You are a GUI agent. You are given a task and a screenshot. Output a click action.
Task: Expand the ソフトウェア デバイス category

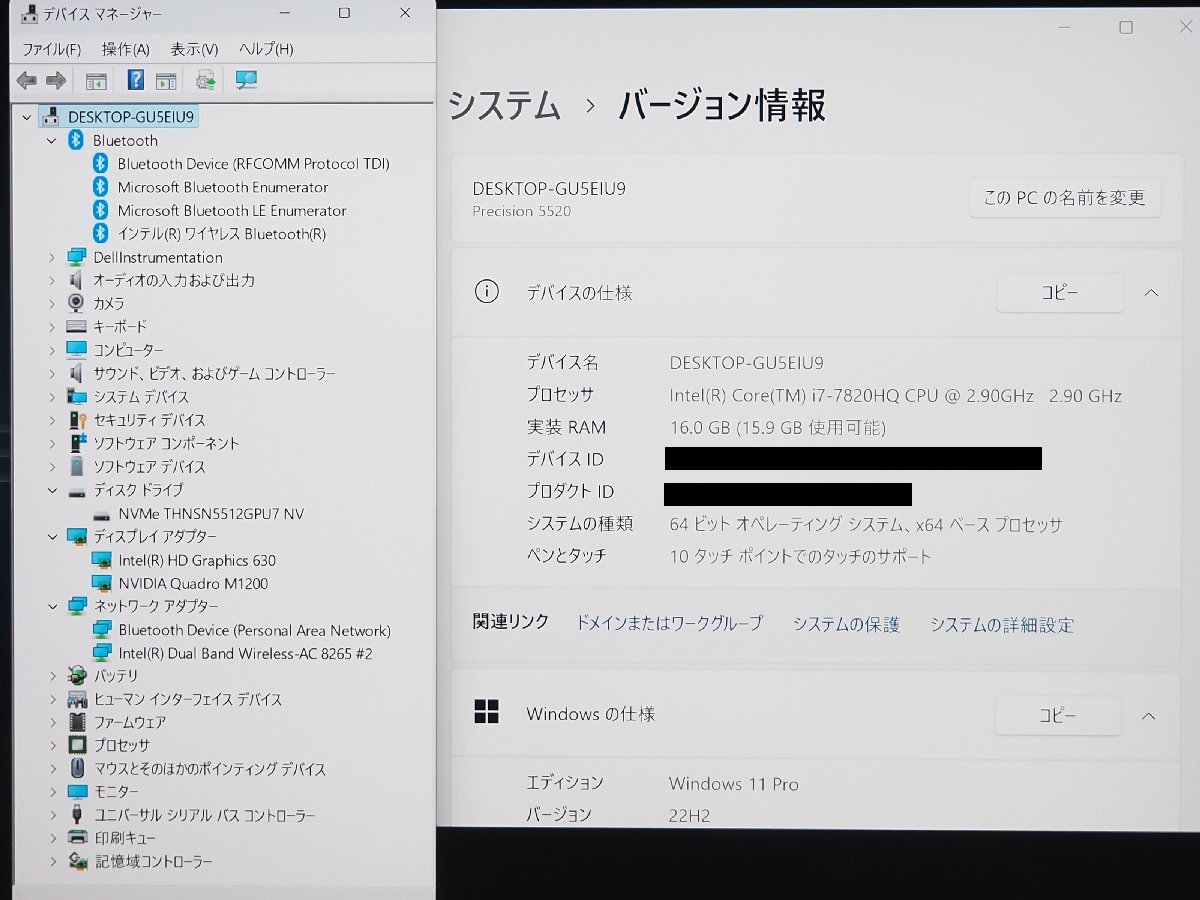(52, 467)
